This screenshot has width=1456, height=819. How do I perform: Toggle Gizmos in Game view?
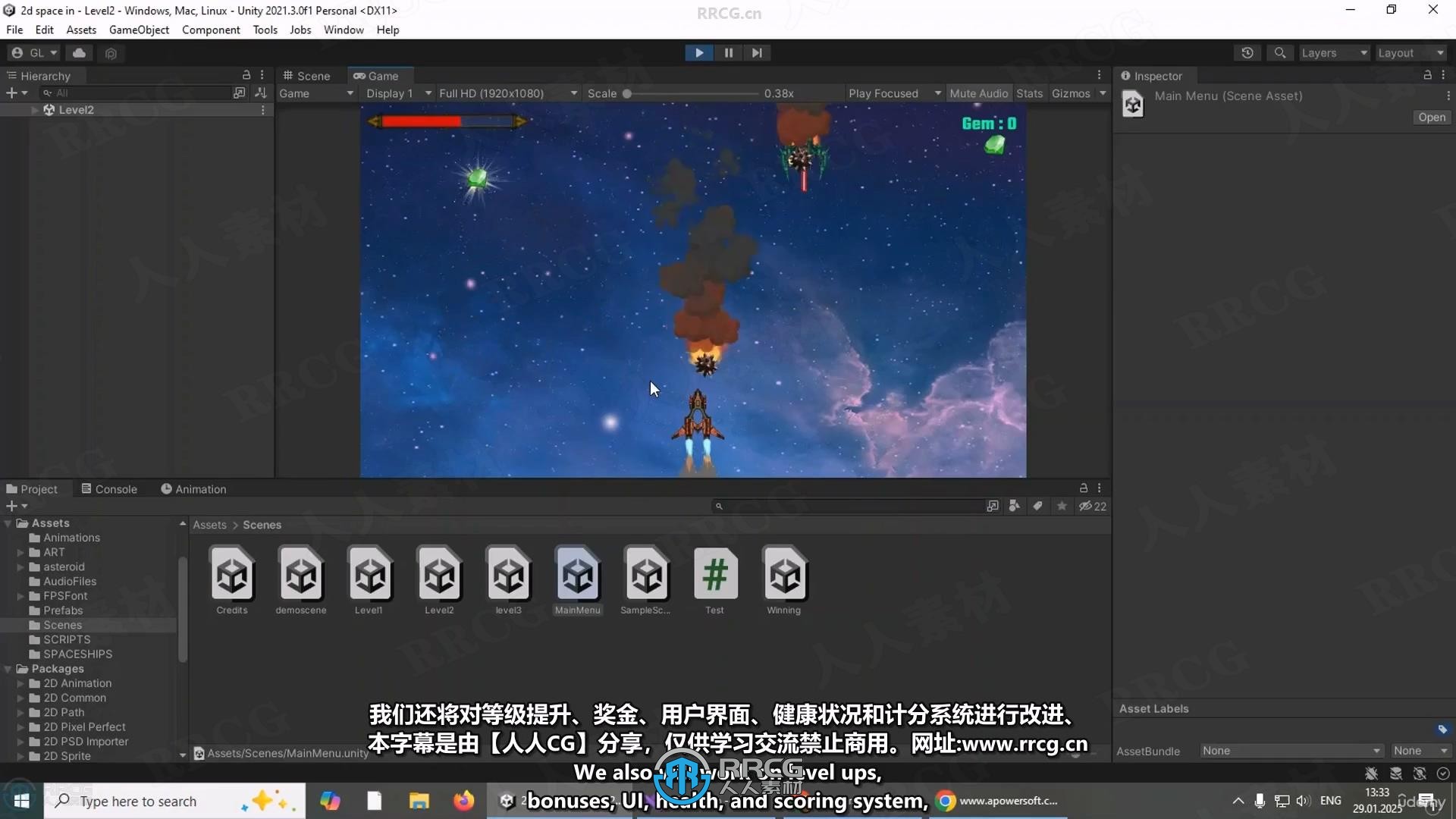[1071, 93]
